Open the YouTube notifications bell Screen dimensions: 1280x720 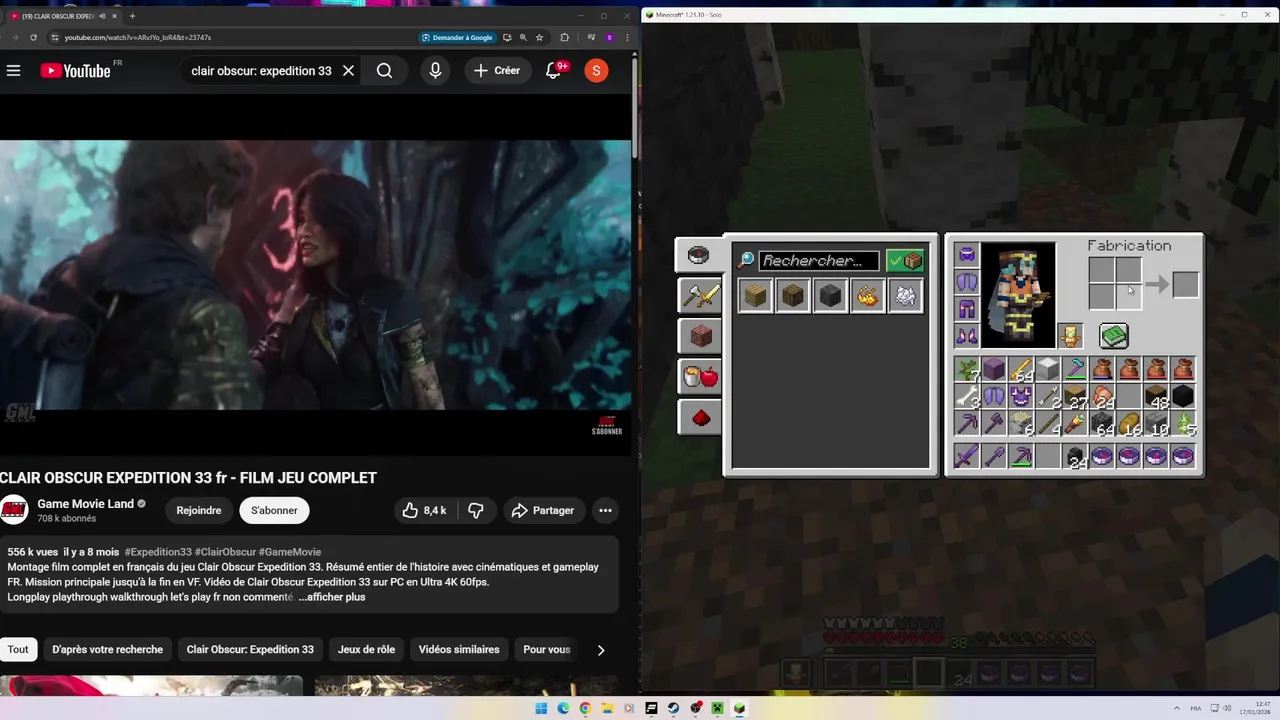click(x=554, y=70)
